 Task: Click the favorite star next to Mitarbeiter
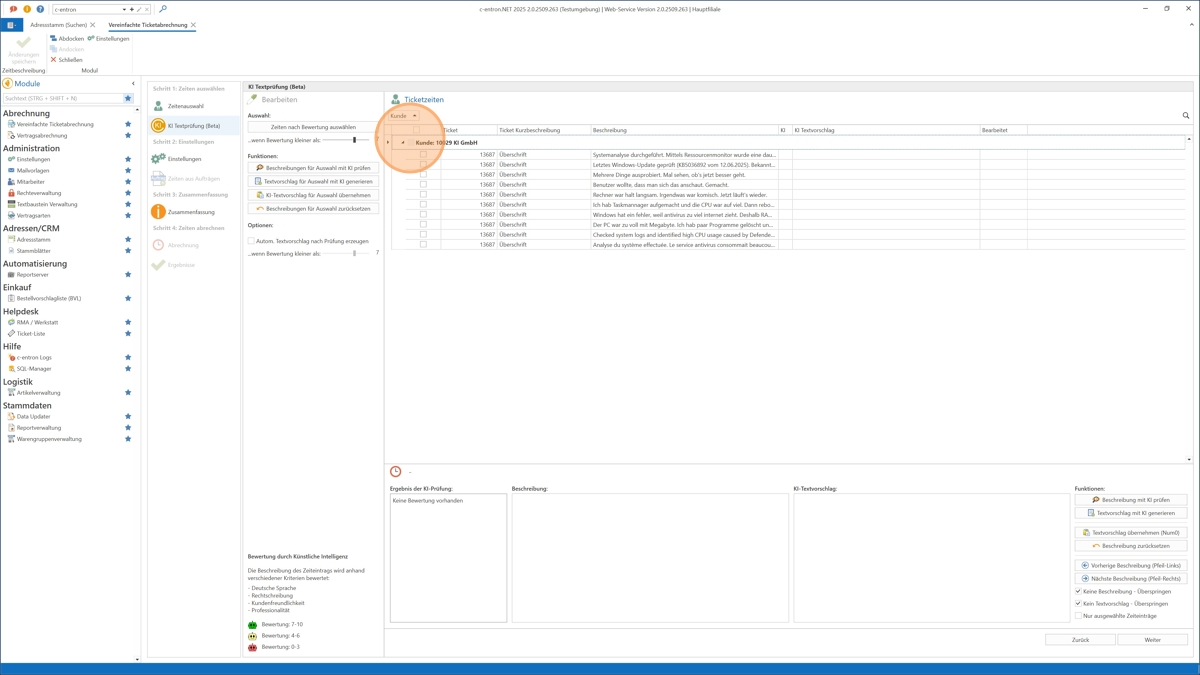tap(128, 182)
